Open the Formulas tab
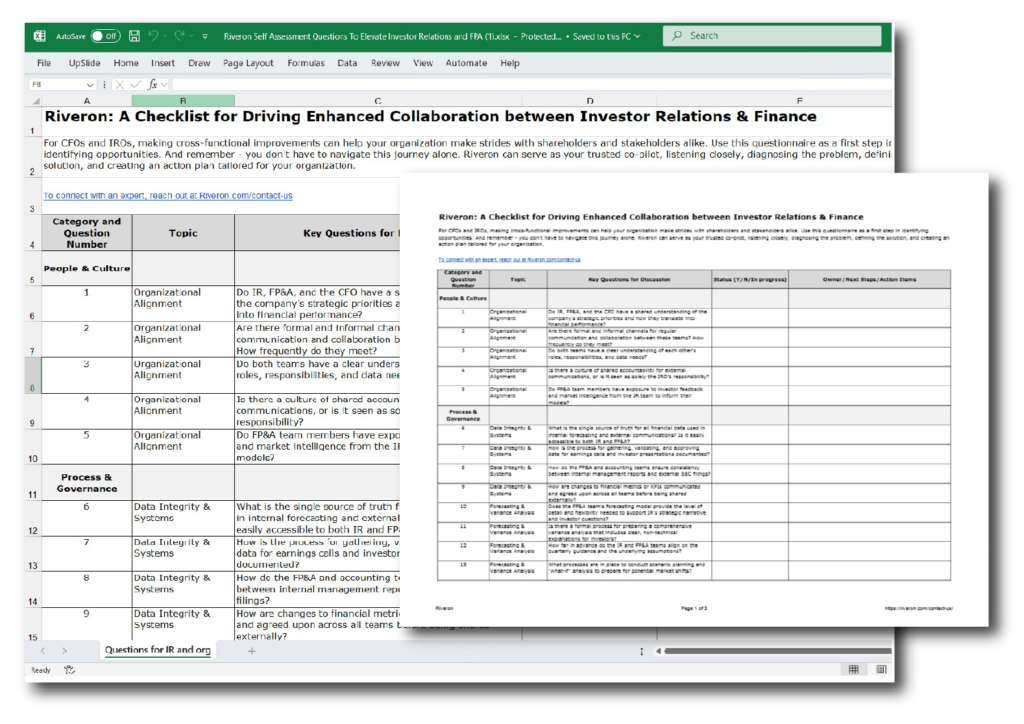This screenshot has height=724, width=1024. coord(306,63)
